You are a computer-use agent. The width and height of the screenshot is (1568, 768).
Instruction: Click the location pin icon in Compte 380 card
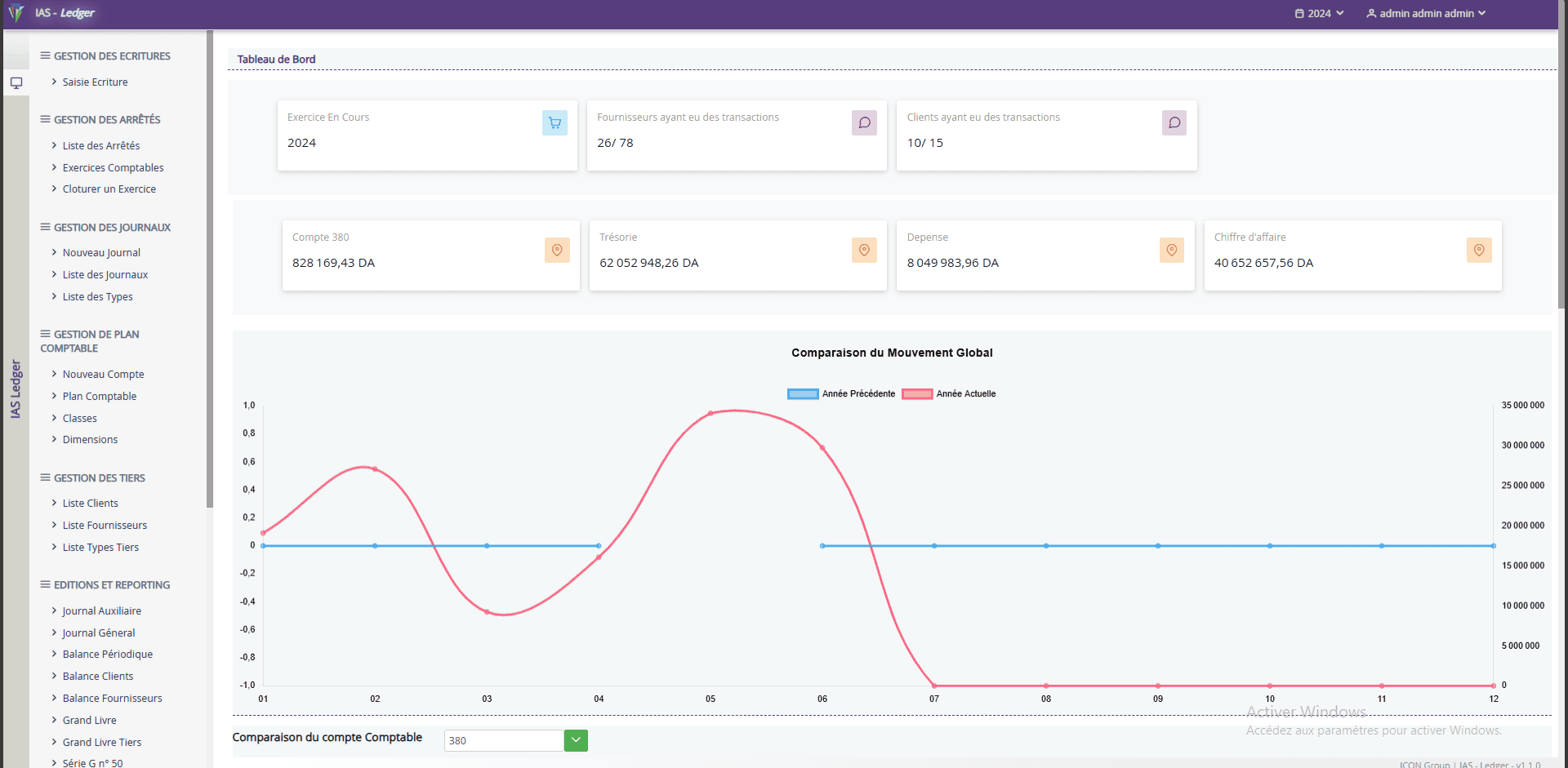click(557, 251)
